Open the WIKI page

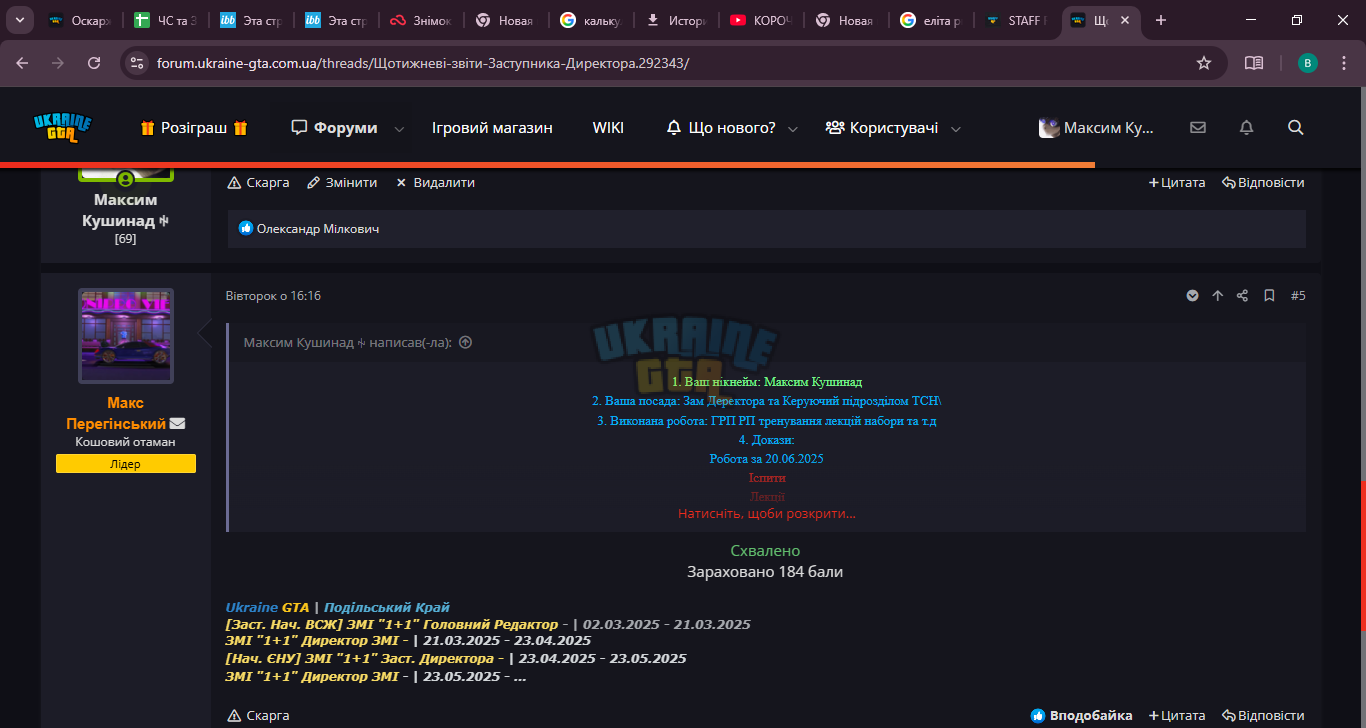608,128
